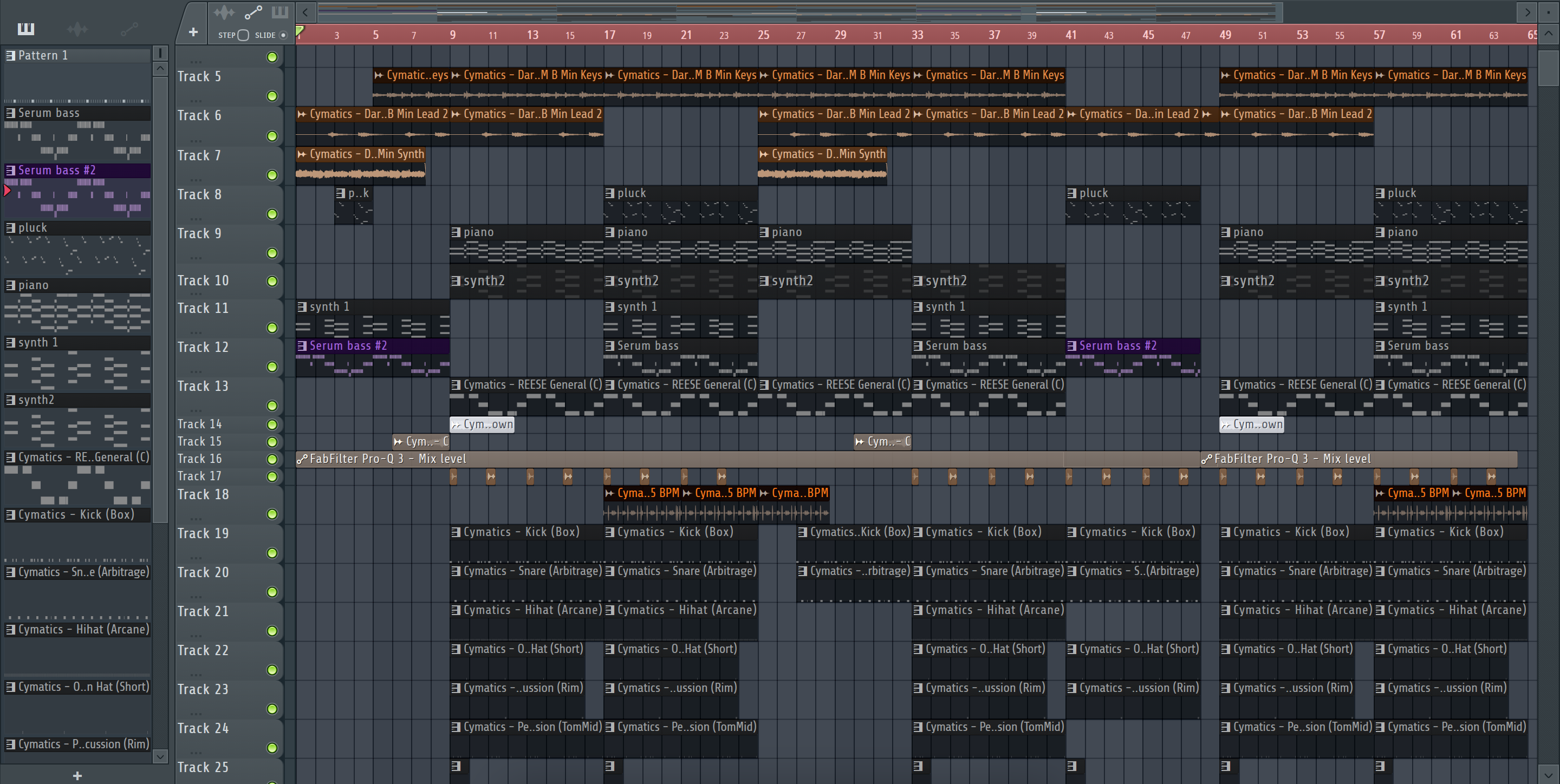Click the Track 12 header label
Viewport: 1560px width, 784px height.
[203, 347]
